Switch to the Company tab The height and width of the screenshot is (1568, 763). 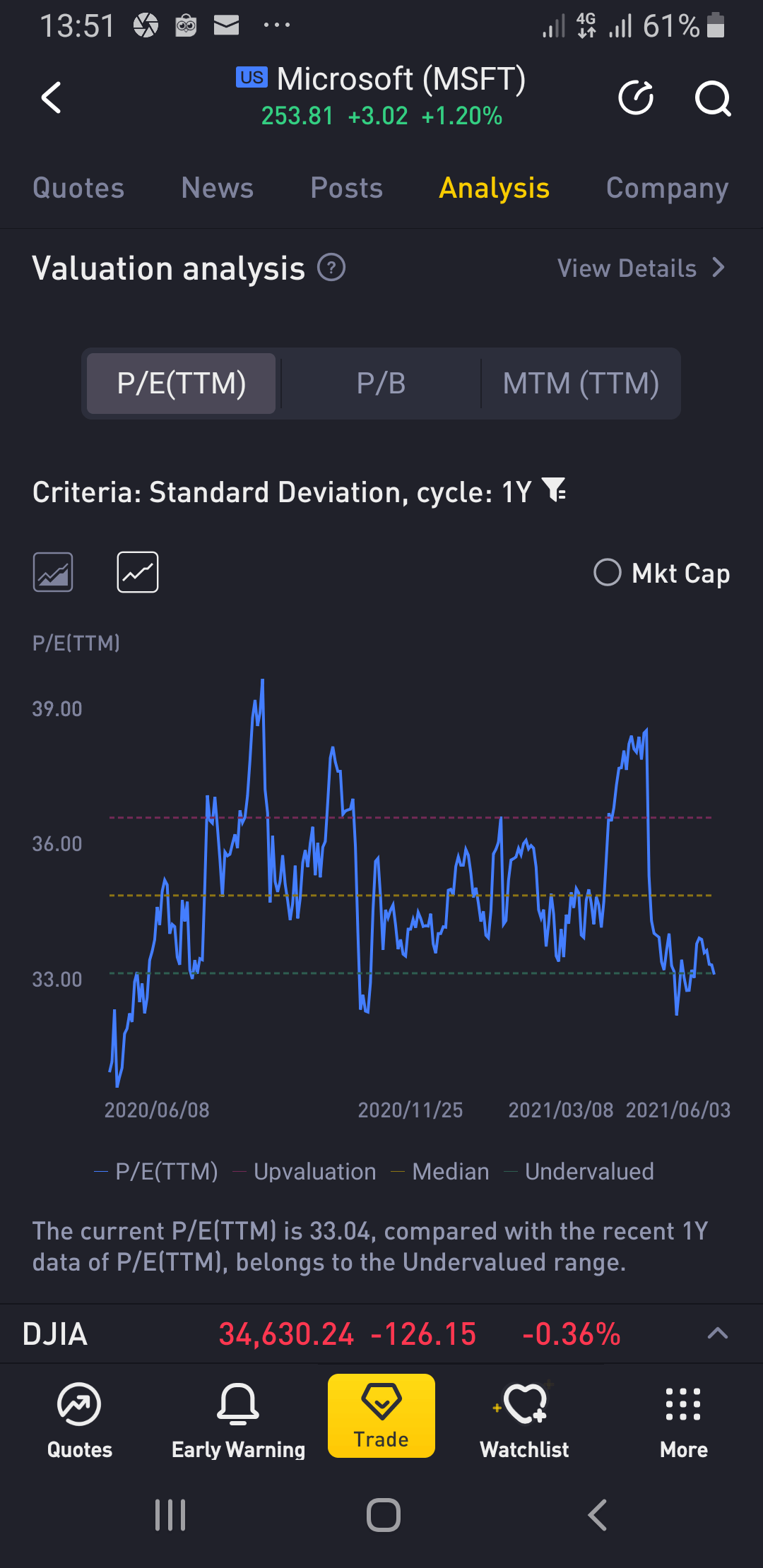(x=667, y=188)
